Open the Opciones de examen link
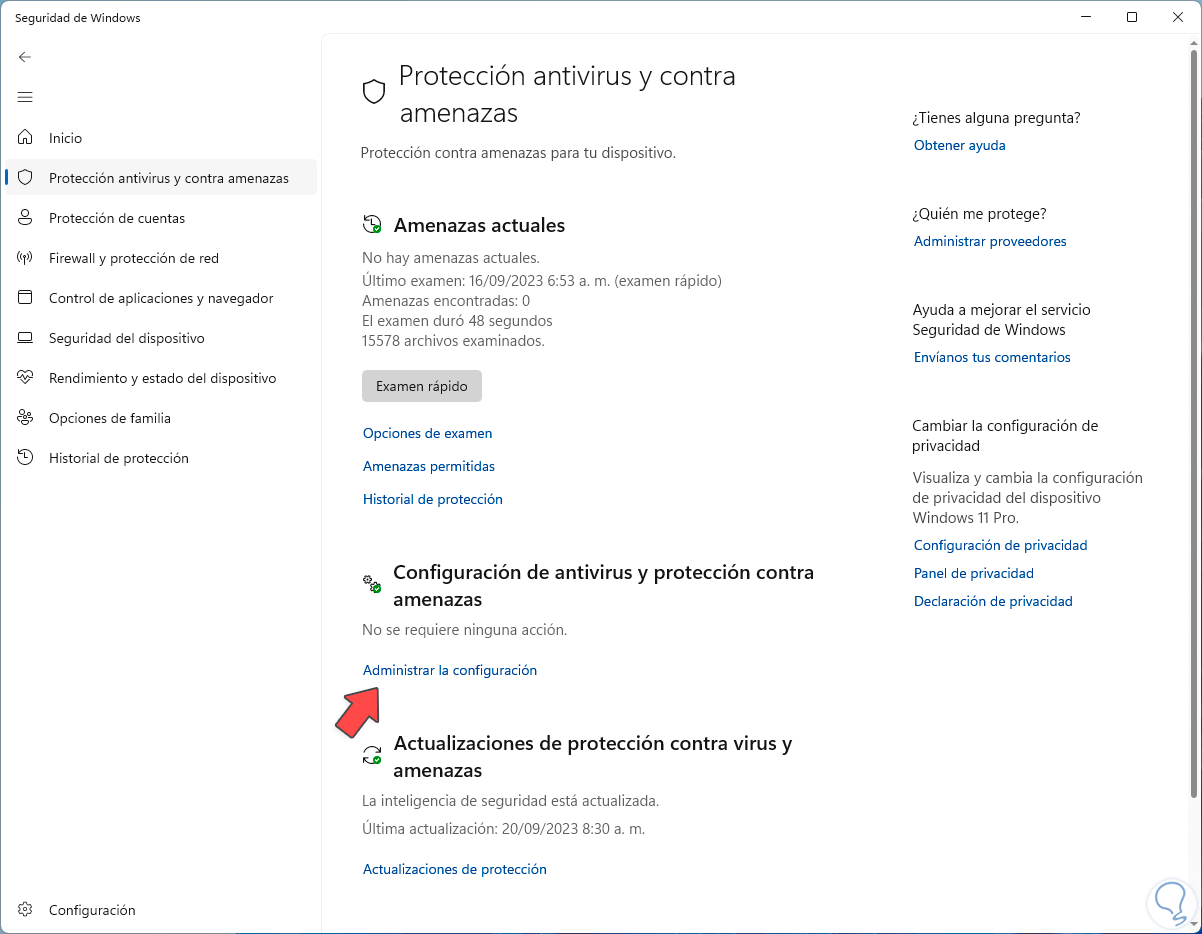The height and width of the screenshot is (934, 1202). pos(427,433)
